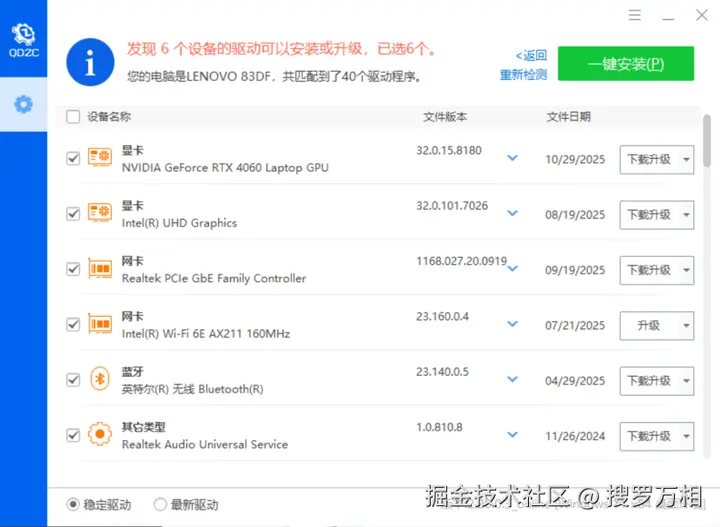Click the NVIDIA GeForce RTX 4060 graphics card icon
This screenshot has height=527, width=720.
click(x=100, y=157)
